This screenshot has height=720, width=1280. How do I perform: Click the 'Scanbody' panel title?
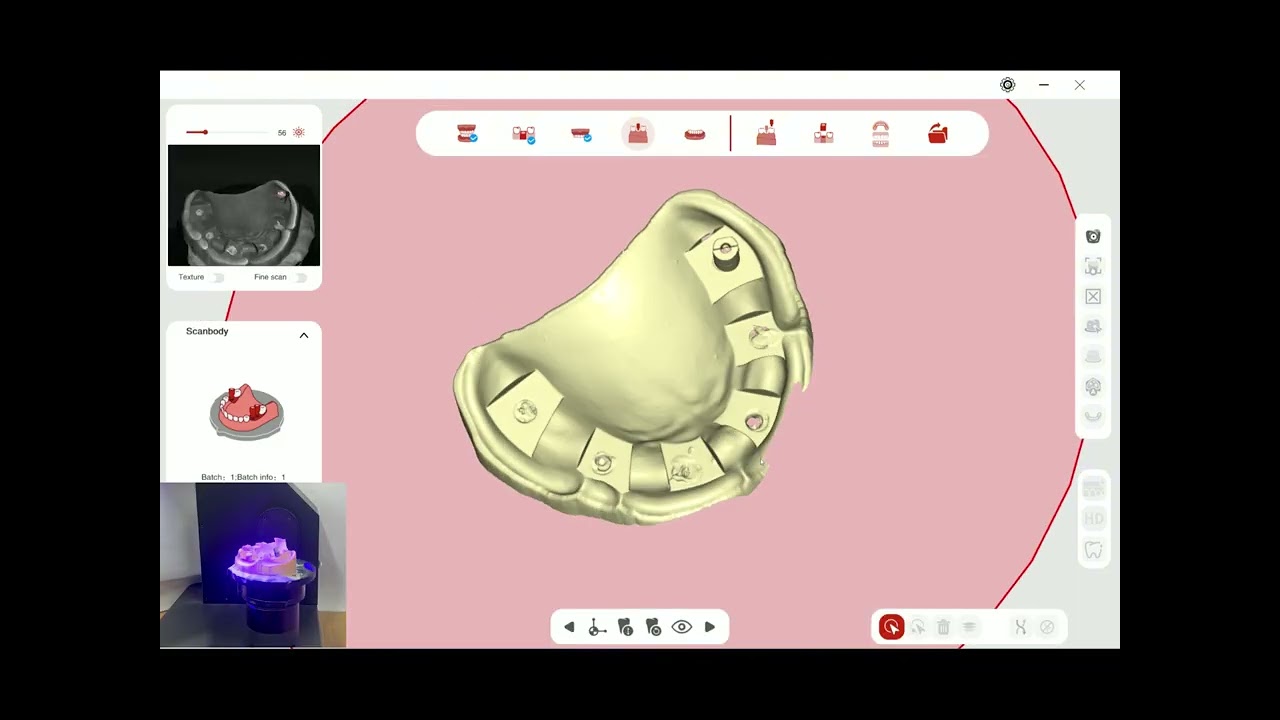tap(207, 331)
